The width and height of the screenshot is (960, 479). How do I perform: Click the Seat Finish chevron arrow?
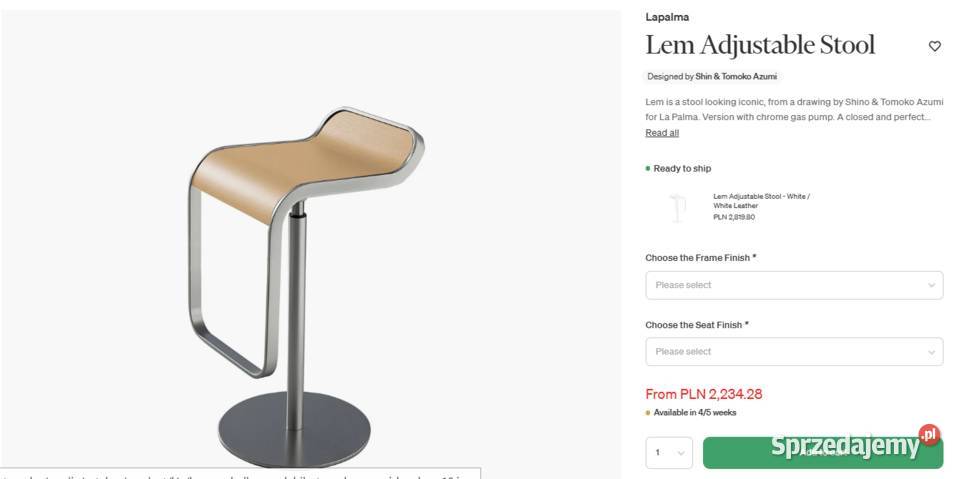[931, 352]
